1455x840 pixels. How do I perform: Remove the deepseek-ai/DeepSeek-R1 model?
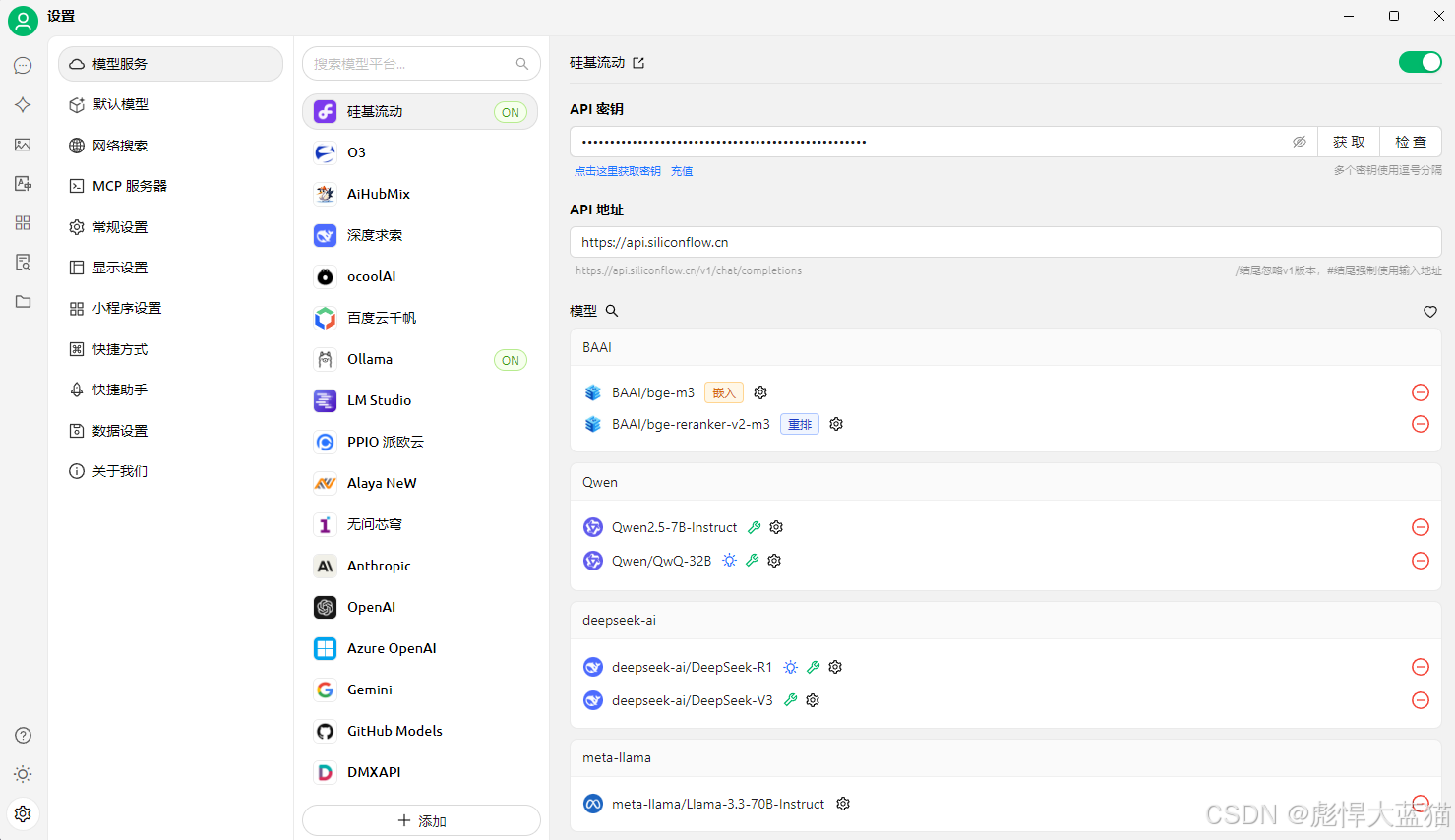point(1421,667)
